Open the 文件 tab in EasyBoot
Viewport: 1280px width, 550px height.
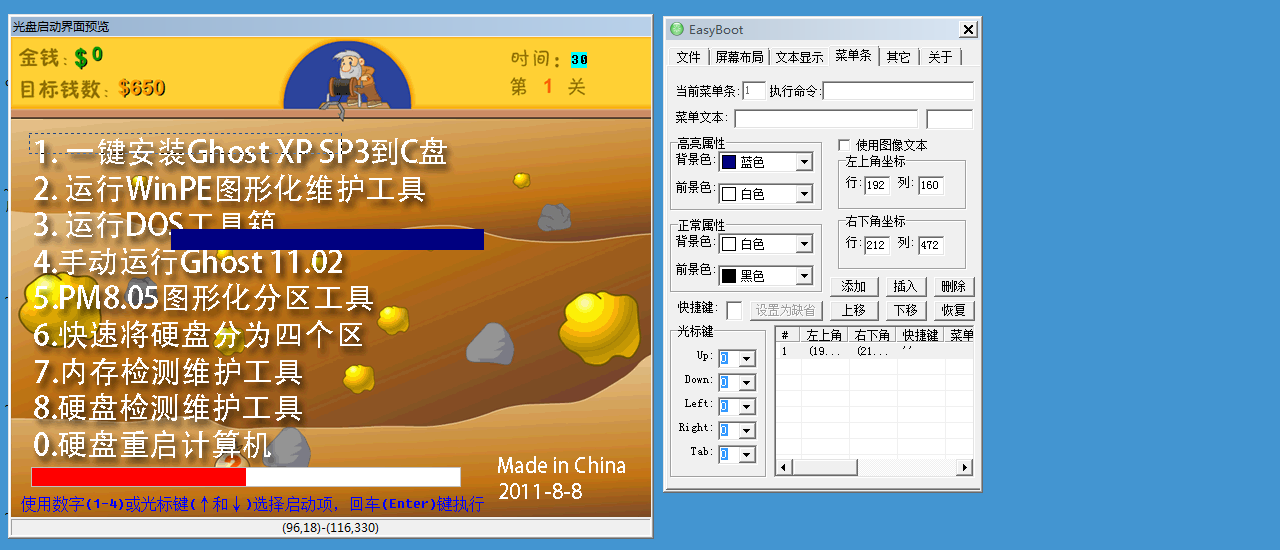688,57
